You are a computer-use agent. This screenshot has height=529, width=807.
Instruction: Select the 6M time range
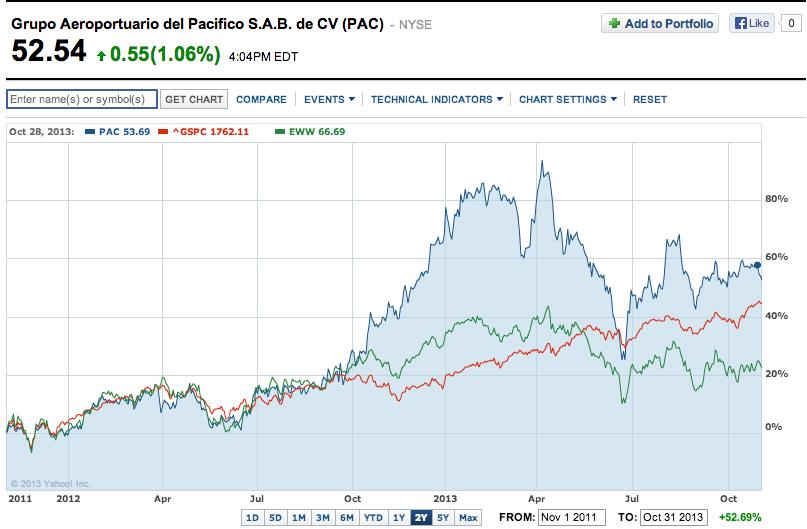click(347, 517)
